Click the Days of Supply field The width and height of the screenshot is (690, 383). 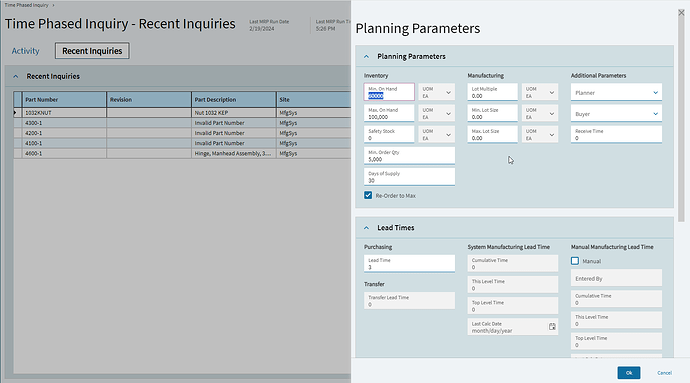(x=409, y=177)
